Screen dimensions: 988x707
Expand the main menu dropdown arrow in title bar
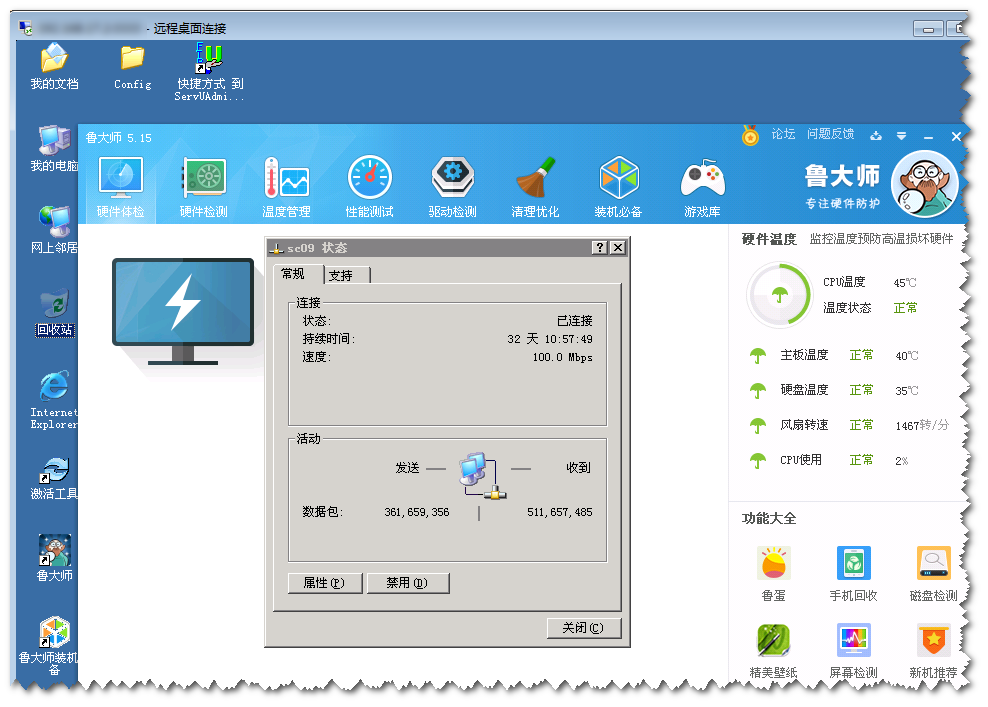(x=901, y=136)
